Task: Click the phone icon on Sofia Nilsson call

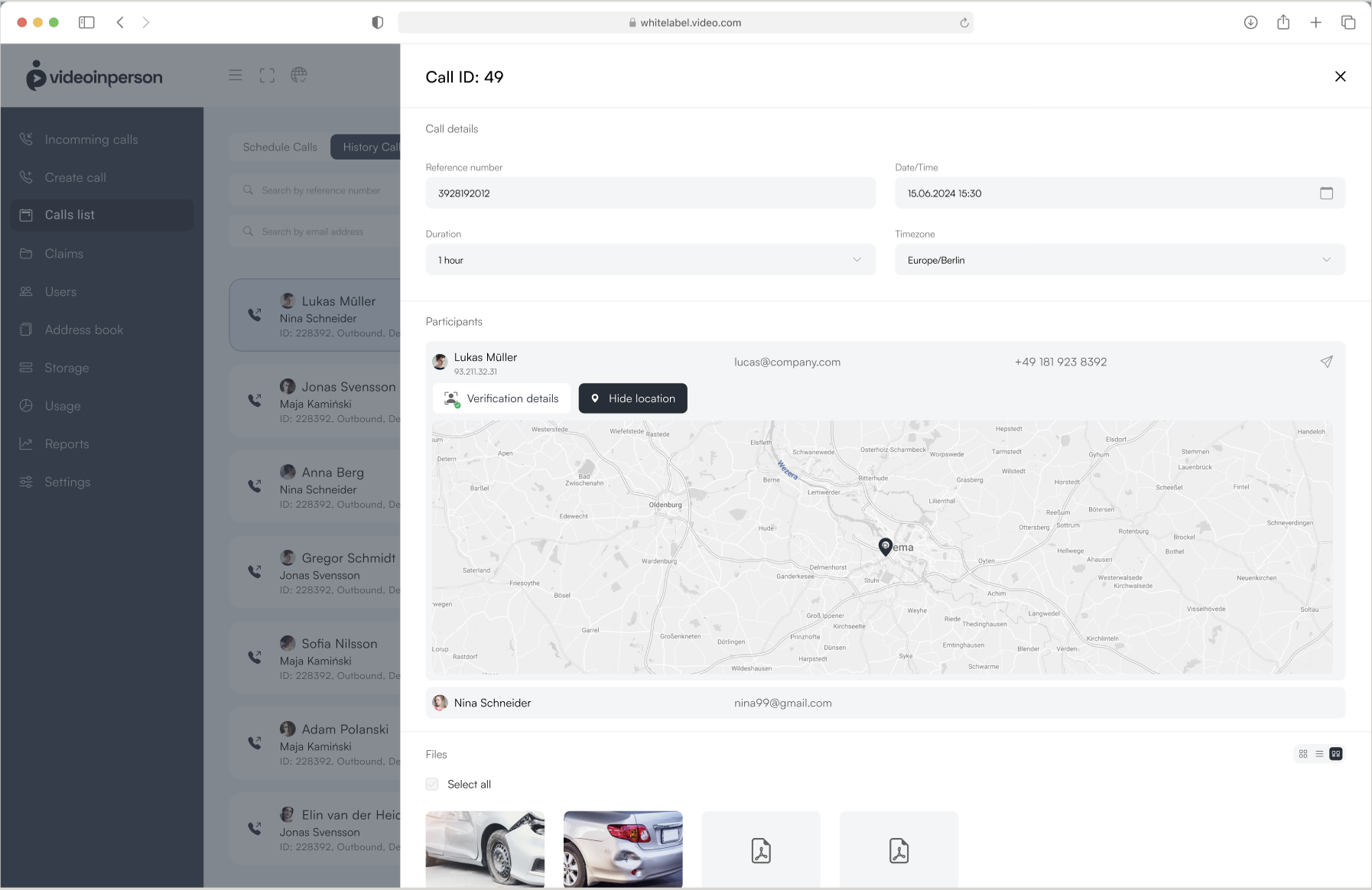Action: point(255,657)
